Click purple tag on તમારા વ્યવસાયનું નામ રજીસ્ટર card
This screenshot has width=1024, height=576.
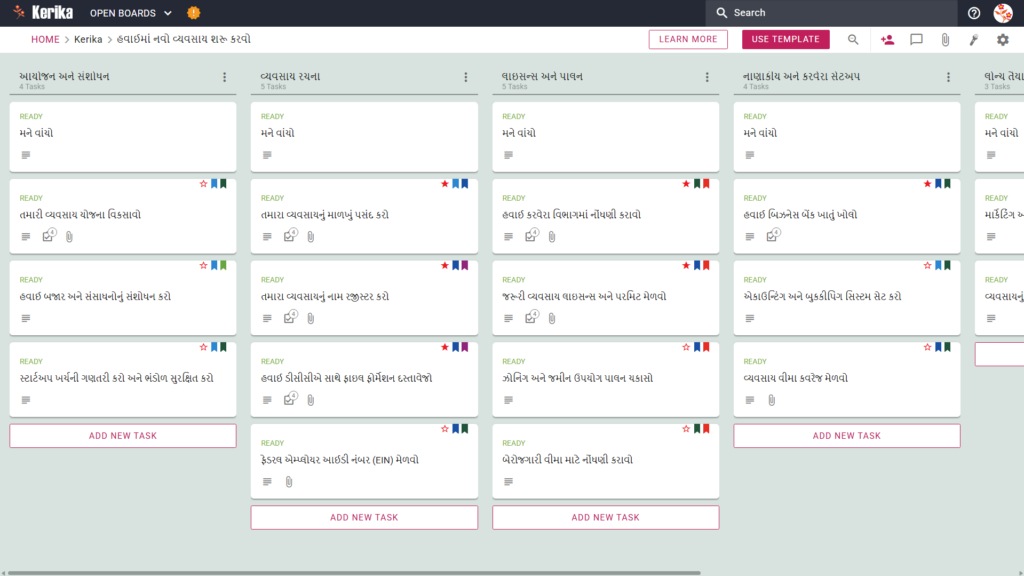pyautogui.click(x=465, y=266)
